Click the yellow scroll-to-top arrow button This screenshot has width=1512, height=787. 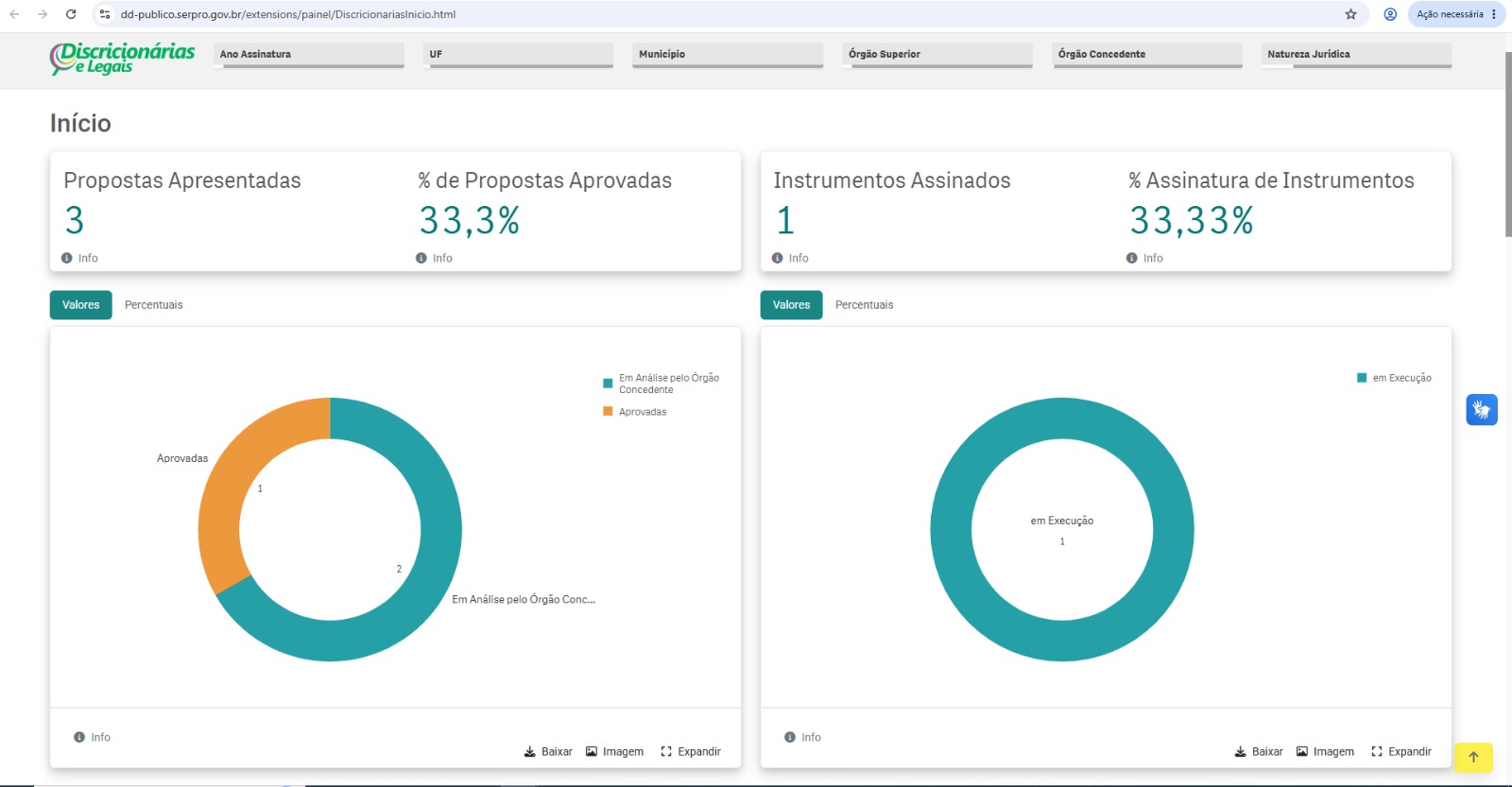[1473, 757]
